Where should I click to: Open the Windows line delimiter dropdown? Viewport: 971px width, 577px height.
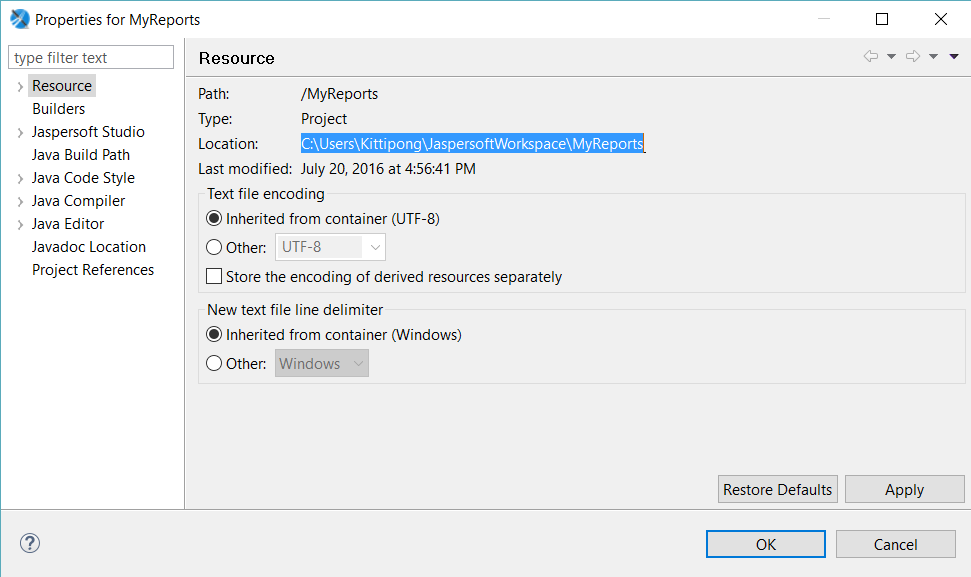pyautogui.click(x=358, y=363)
